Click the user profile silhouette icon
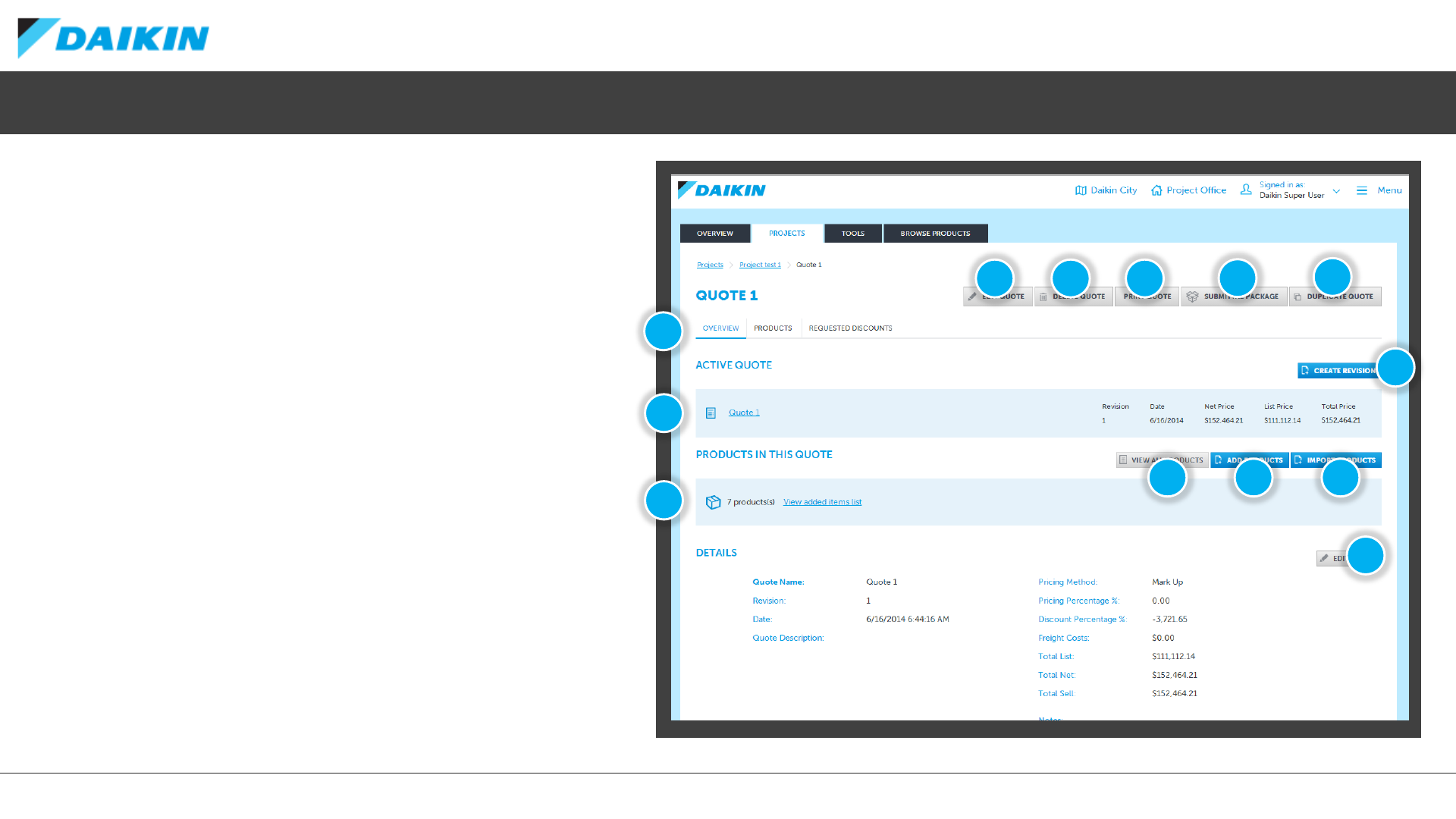Viewport: 1456px width, 819px height. coord(1246,190)
